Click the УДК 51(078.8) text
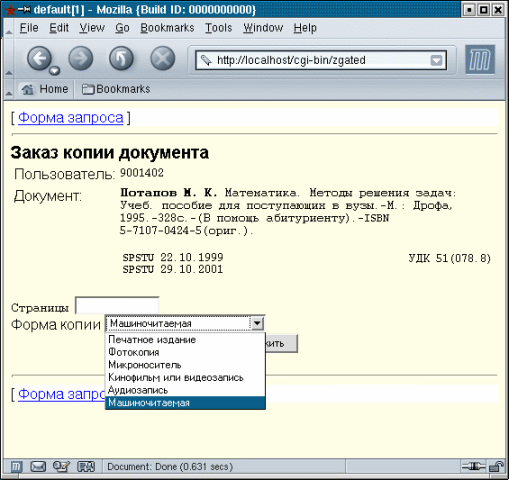Image resolution: width=509 pixels, height=480 pixels. [450, 258]
